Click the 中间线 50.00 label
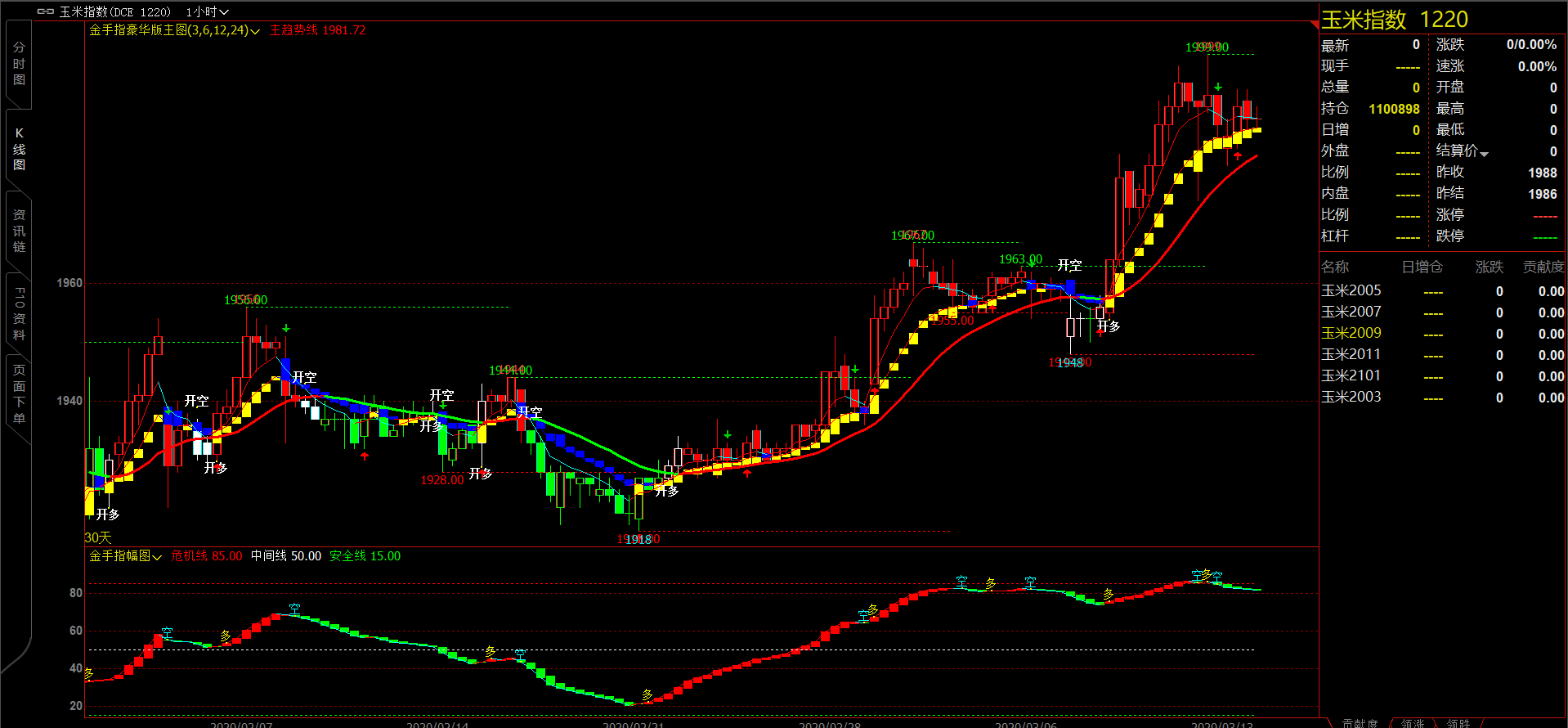Viewport: 1568px width, 728px height. (x=286, y=556)
